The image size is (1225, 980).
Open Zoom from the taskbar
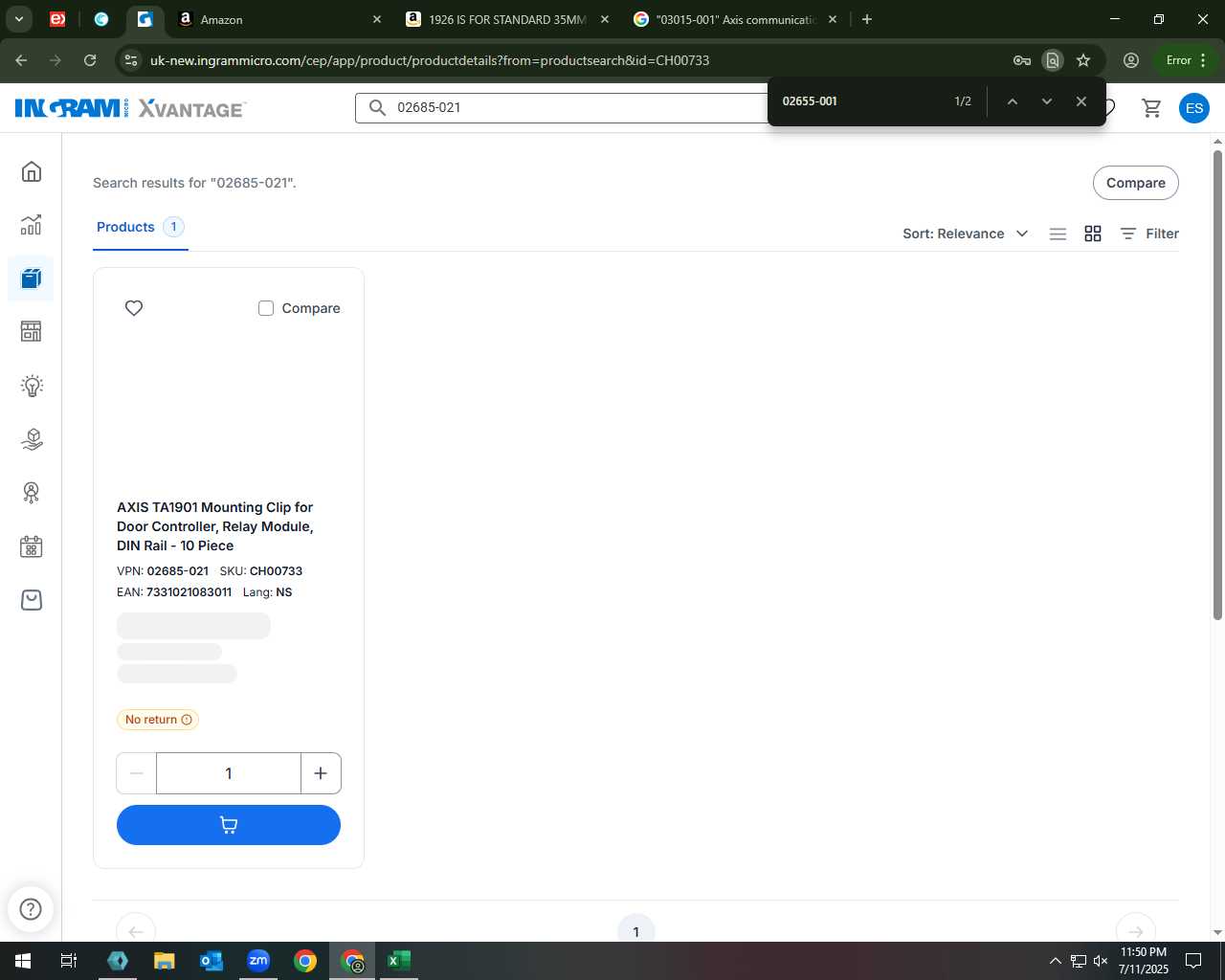click(258, 961)
